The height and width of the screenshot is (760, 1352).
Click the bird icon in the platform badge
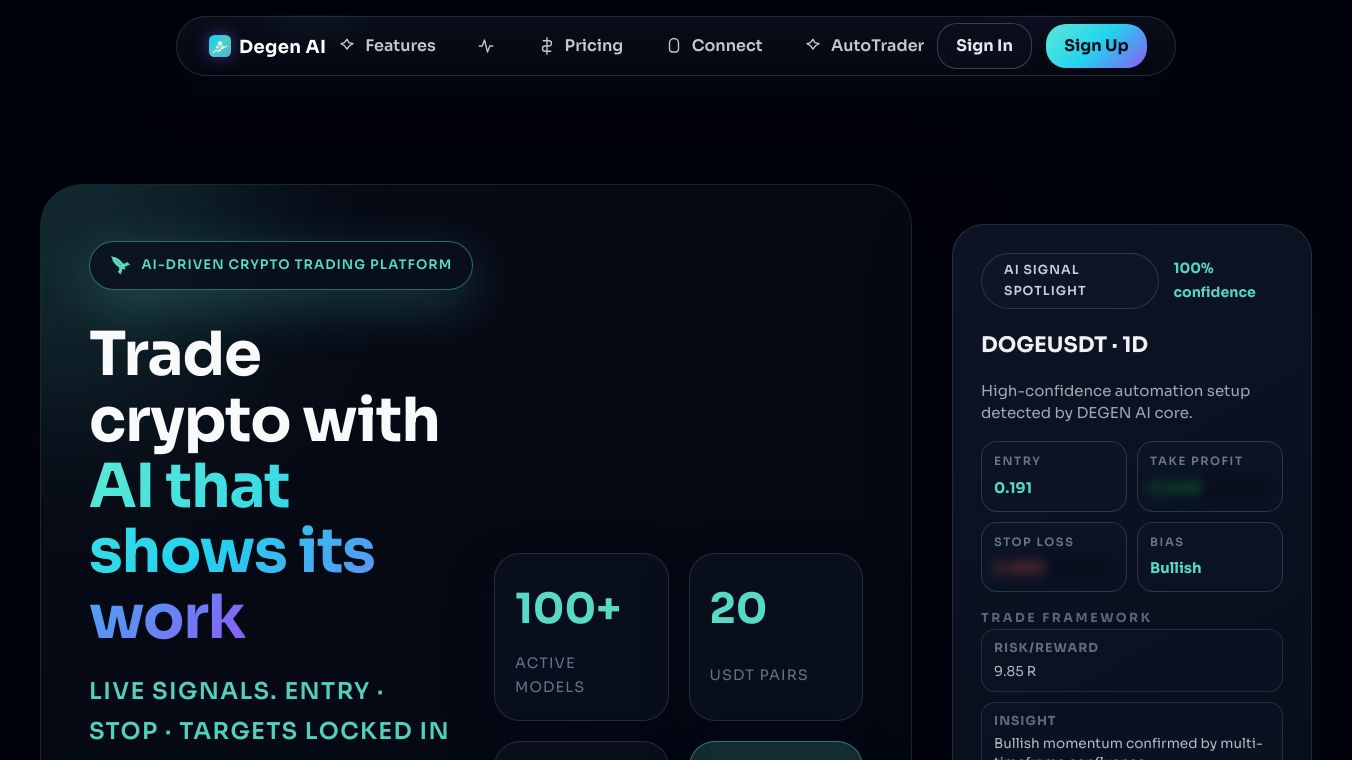(121, 265)
